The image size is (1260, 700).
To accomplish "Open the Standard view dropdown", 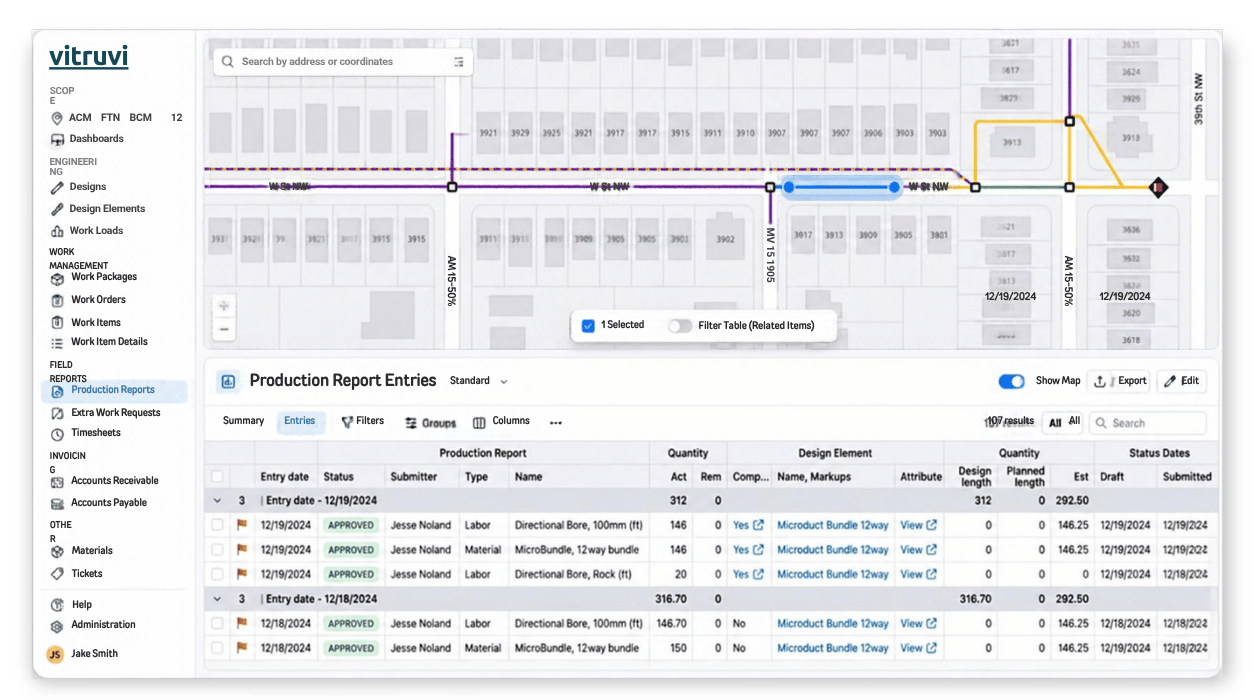I will tap(479, 381).
